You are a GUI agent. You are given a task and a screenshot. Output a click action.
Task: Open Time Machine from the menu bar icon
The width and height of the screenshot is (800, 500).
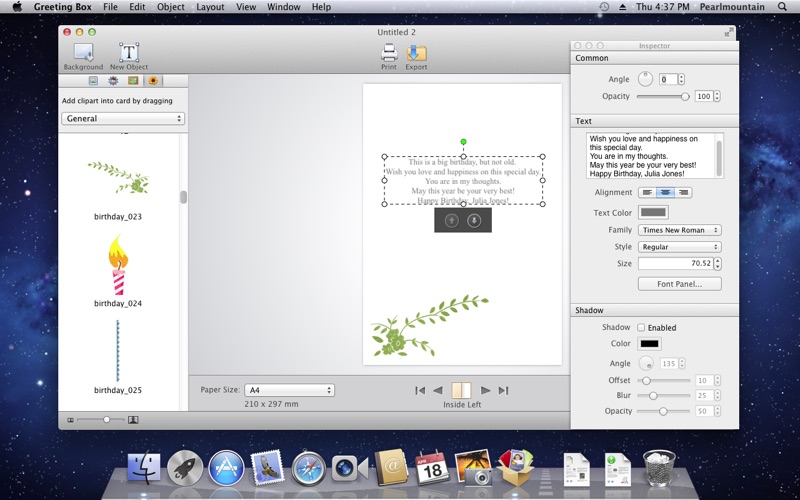[604, 7]
